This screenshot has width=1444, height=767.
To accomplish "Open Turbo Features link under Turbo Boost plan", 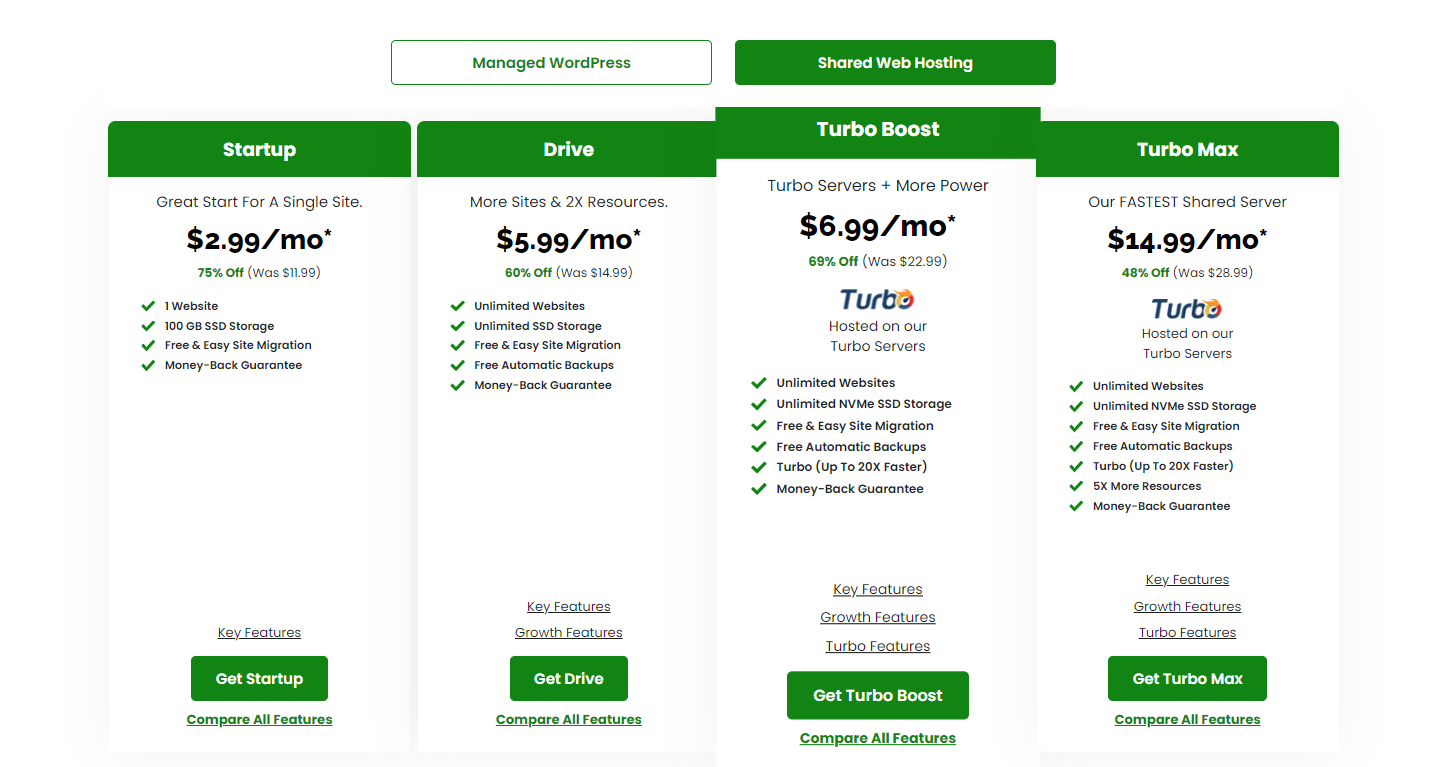I will pyautogui.click(x=878, y=646).
